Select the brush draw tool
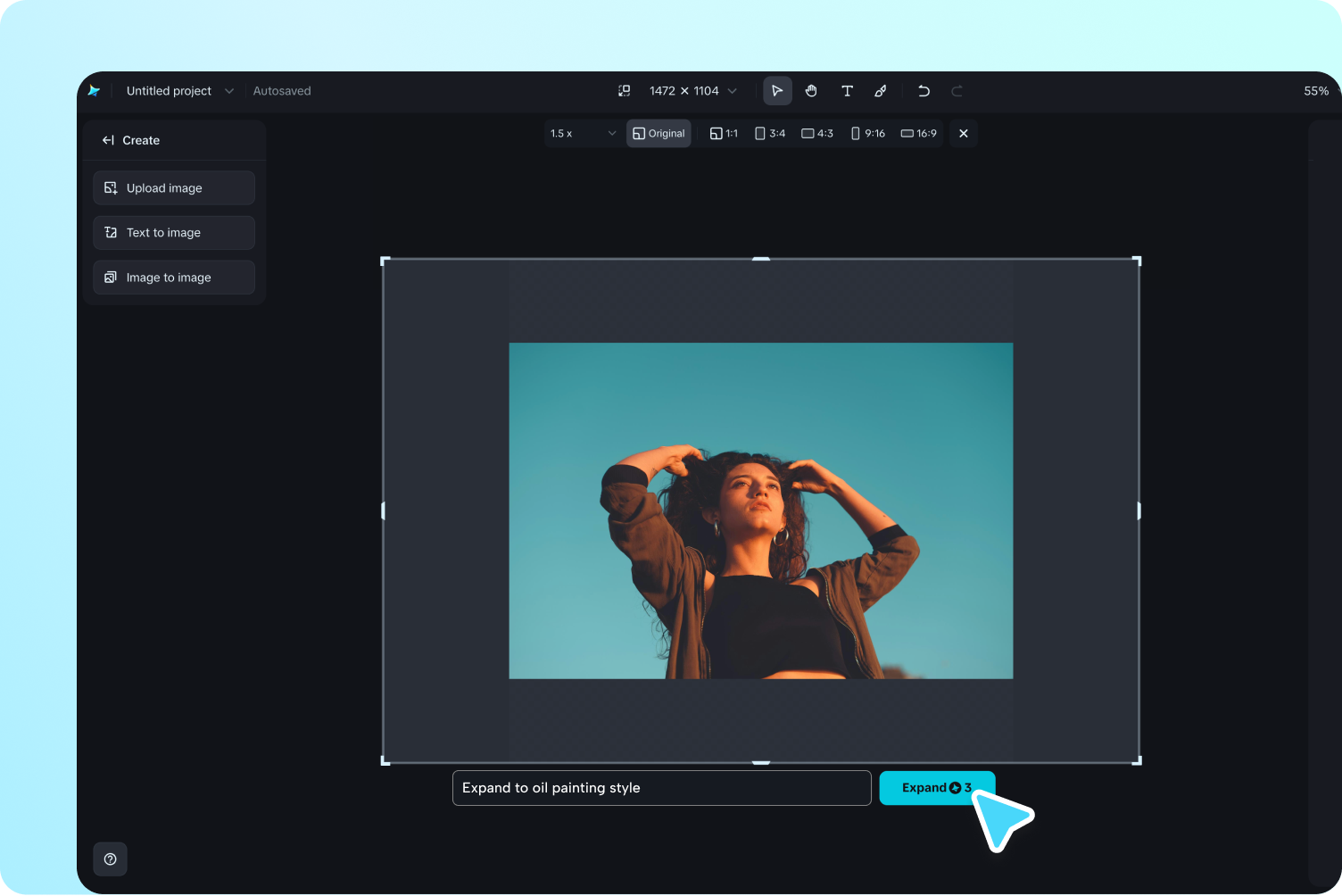 [x=881, y=91]
